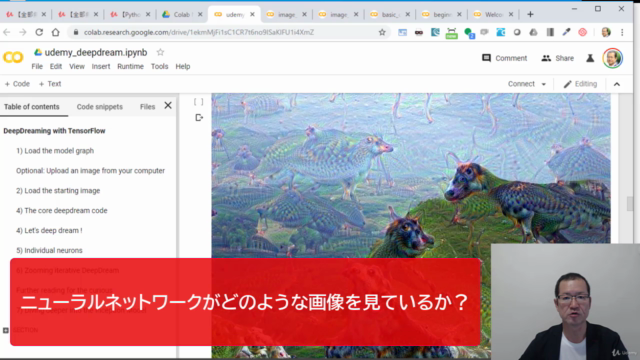
Task: Switch to the basic browser tab
Action: 389,14
